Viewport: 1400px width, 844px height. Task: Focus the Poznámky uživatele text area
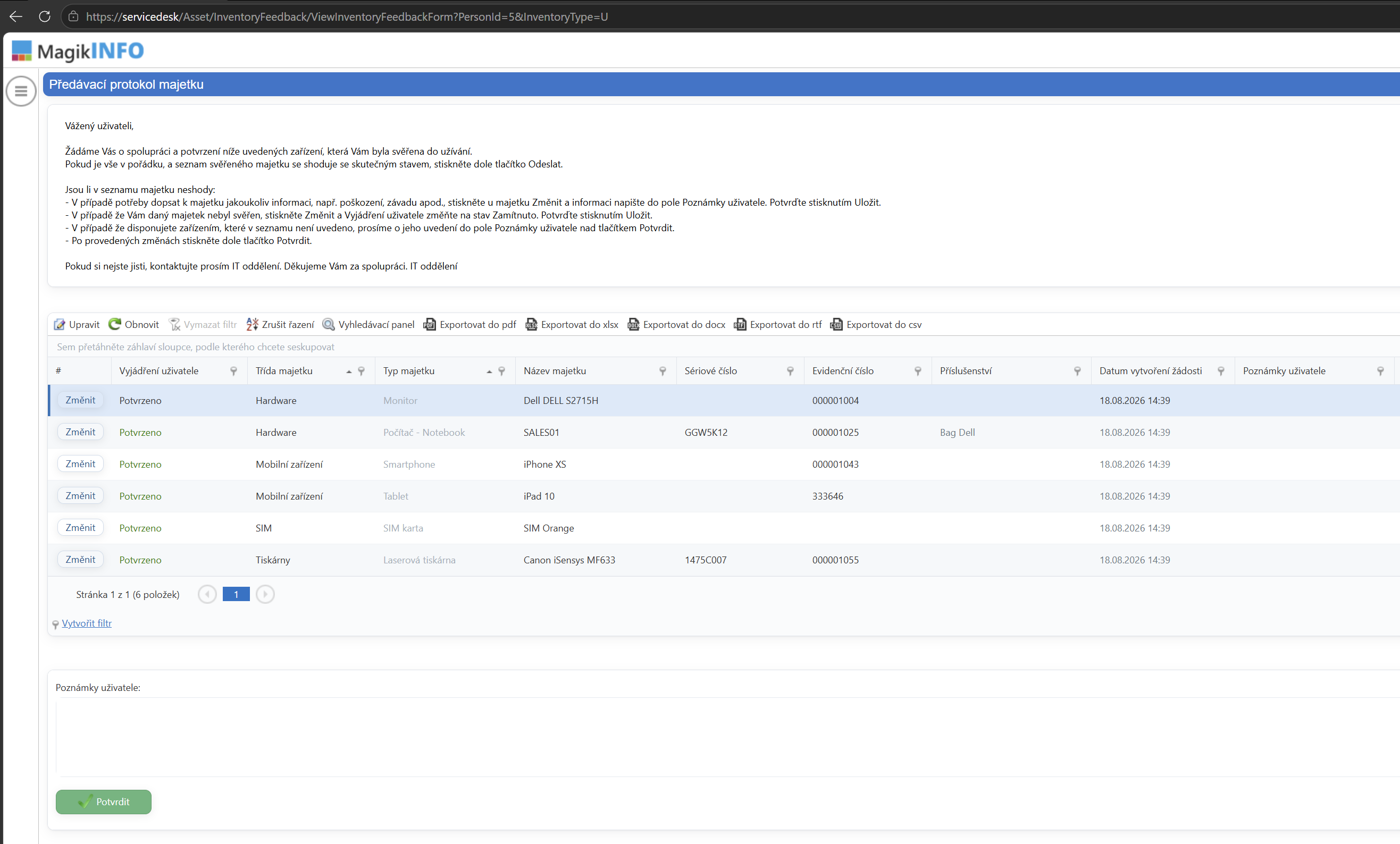click(727, 737)
